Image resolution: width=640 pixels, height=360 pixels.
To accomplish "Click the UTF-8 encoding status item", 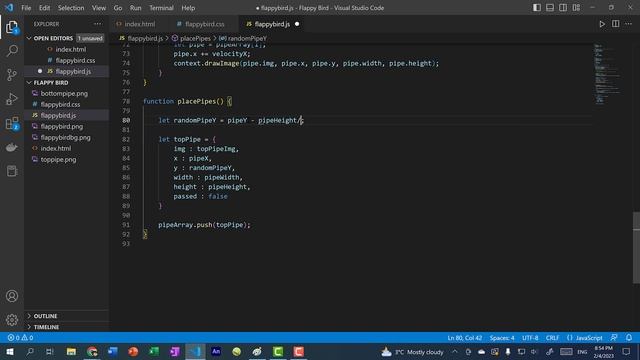I will coord(530,338).
